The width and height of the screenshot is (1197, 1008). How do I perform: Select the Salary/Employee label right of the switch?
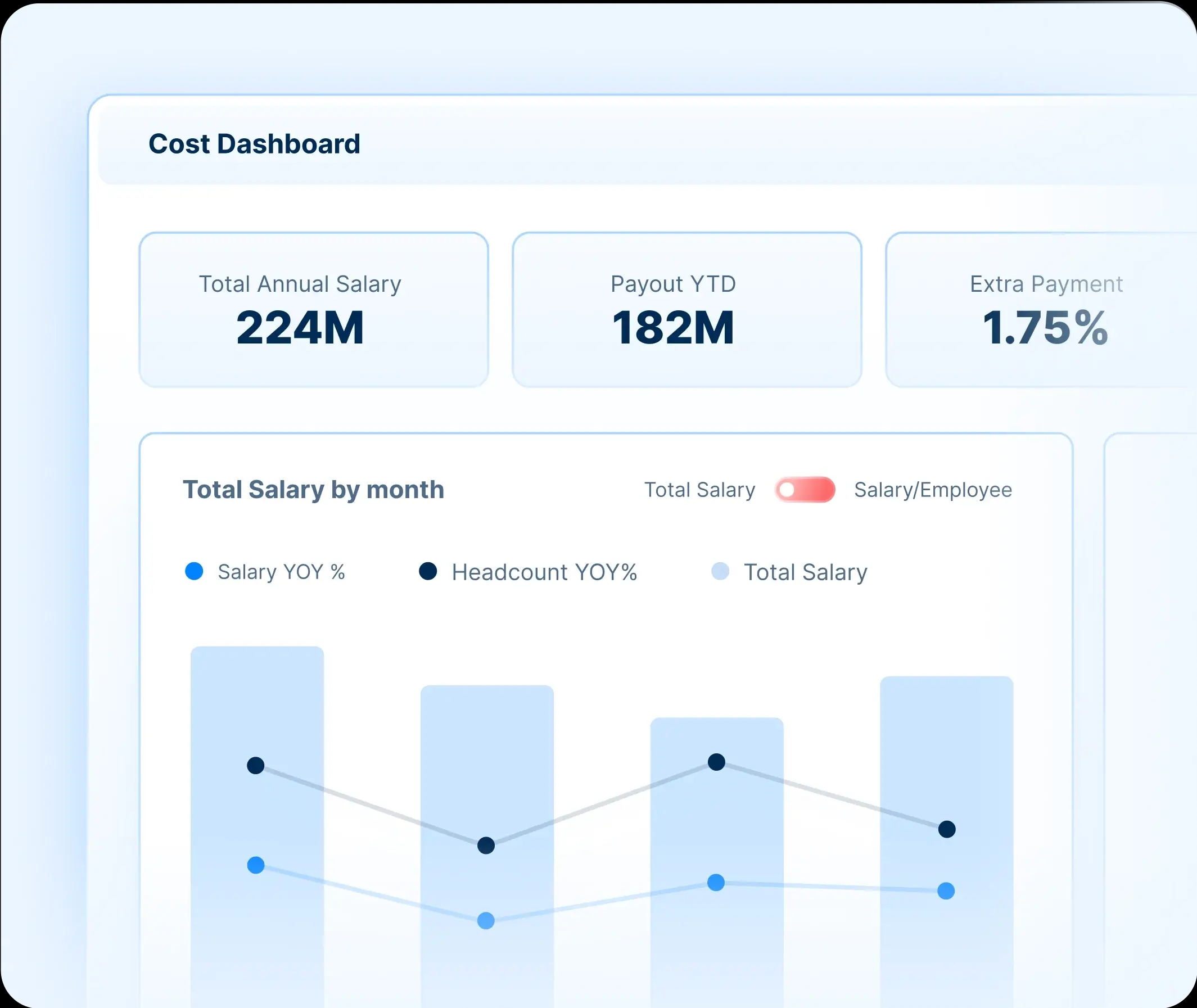coord(933,490)
